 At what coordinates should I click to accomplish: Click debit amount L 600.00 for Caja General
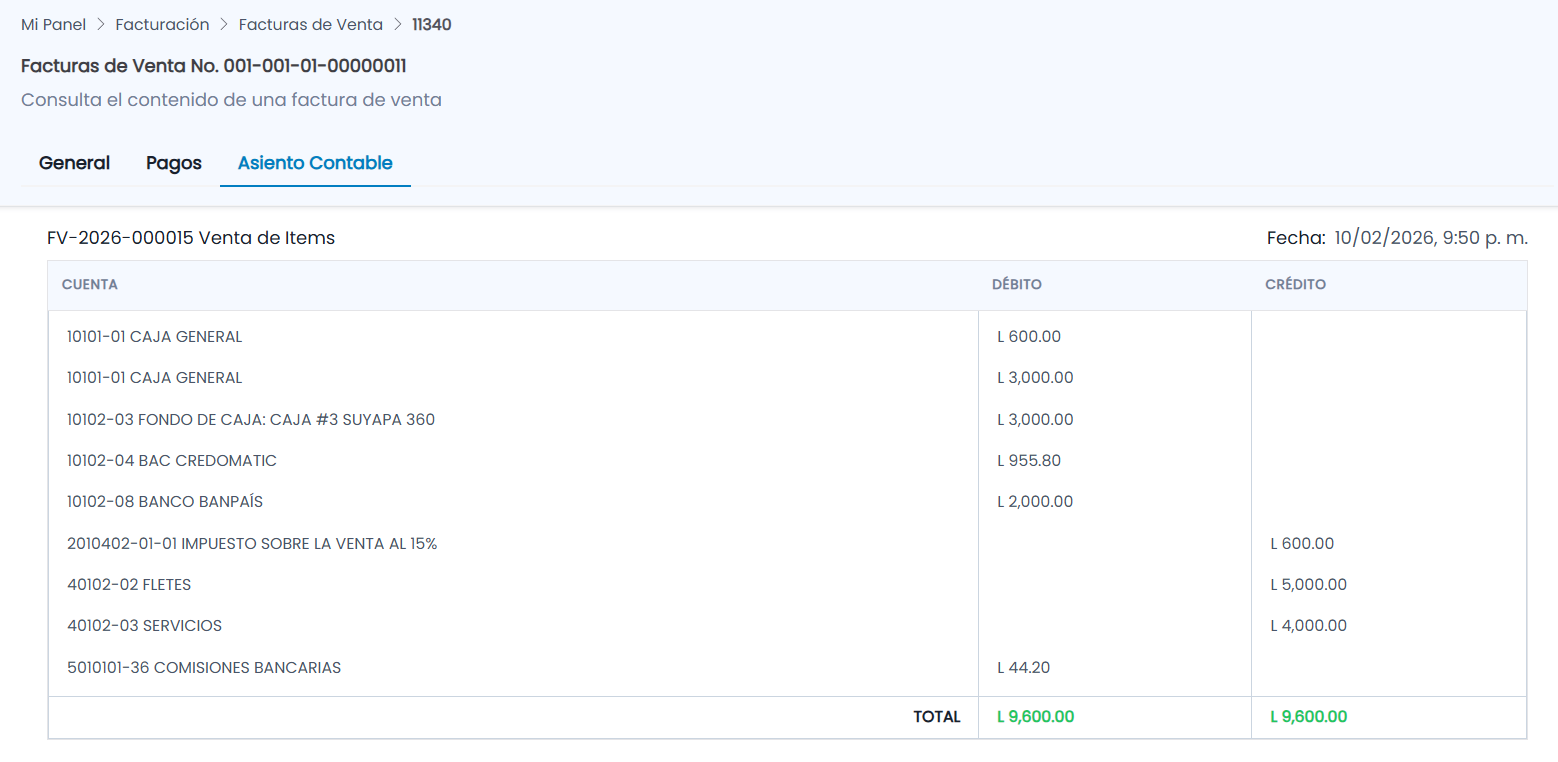1029,337
